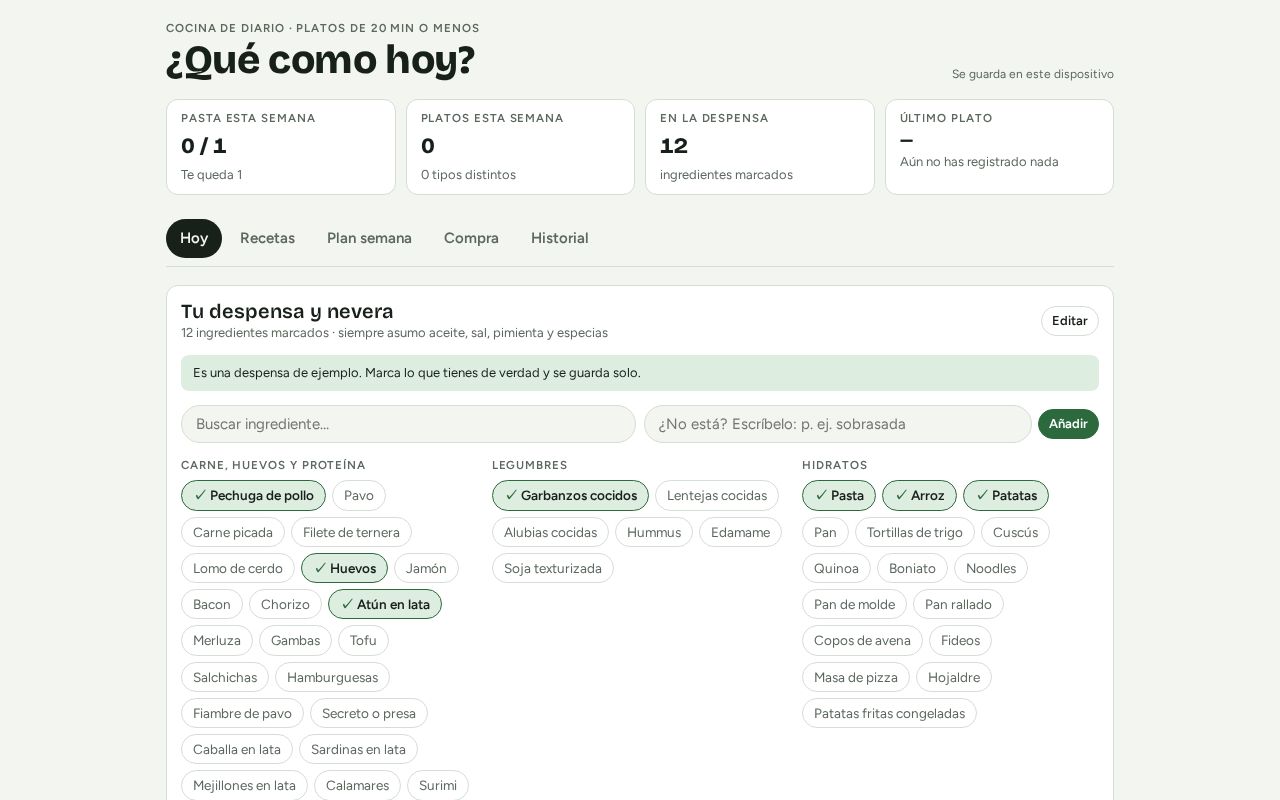Unmark the Arroz ingredient chip
1280x800 pixels.
coord(919,496)
